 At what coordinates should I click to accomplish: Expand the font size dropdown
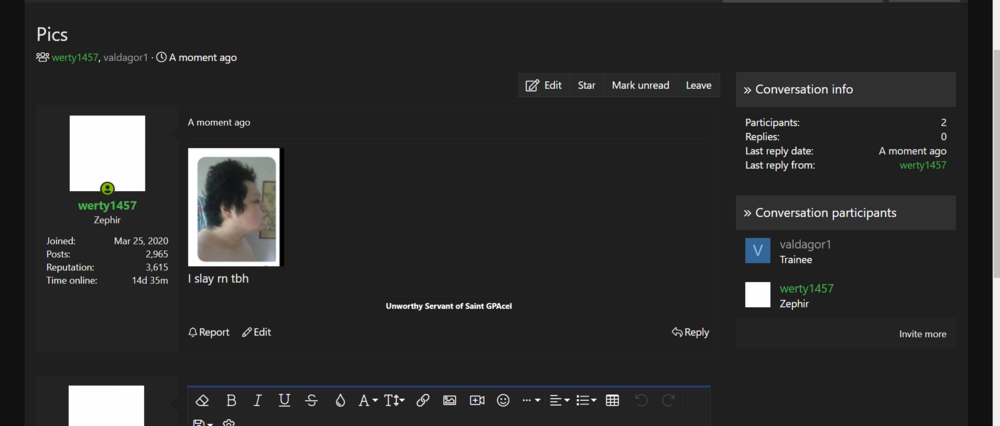[x=395, y=400]
